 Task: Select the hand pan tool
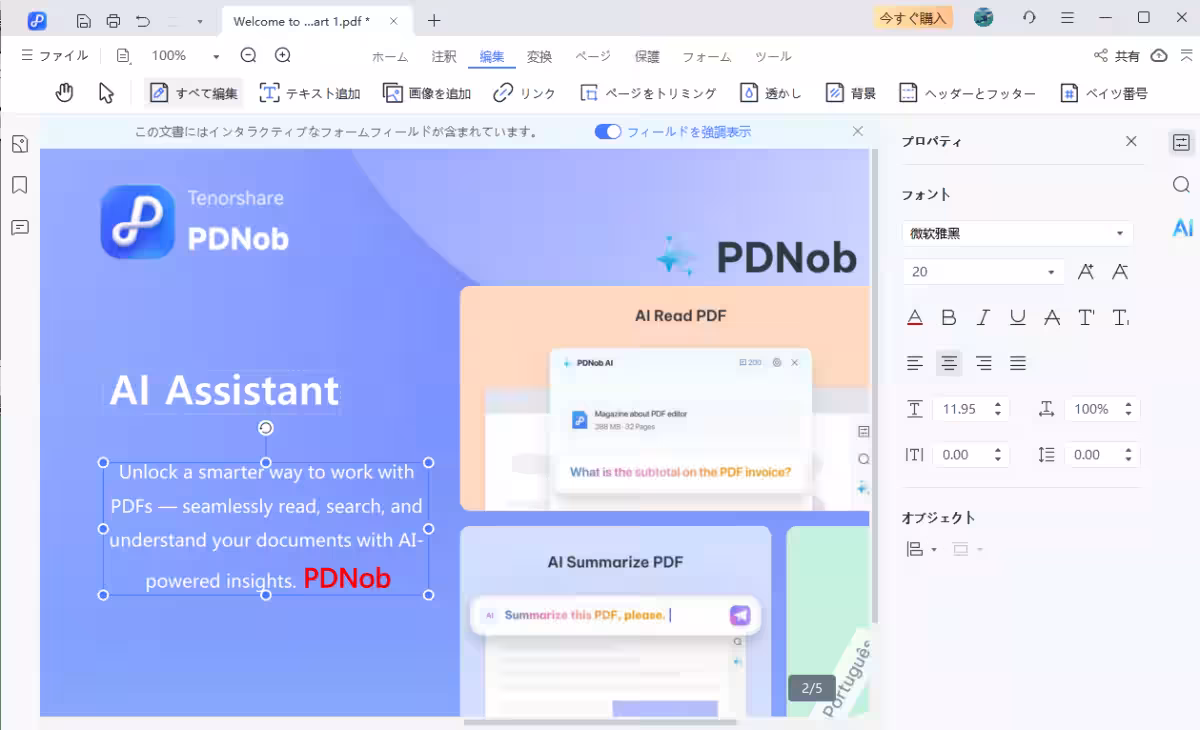[65, 93]
